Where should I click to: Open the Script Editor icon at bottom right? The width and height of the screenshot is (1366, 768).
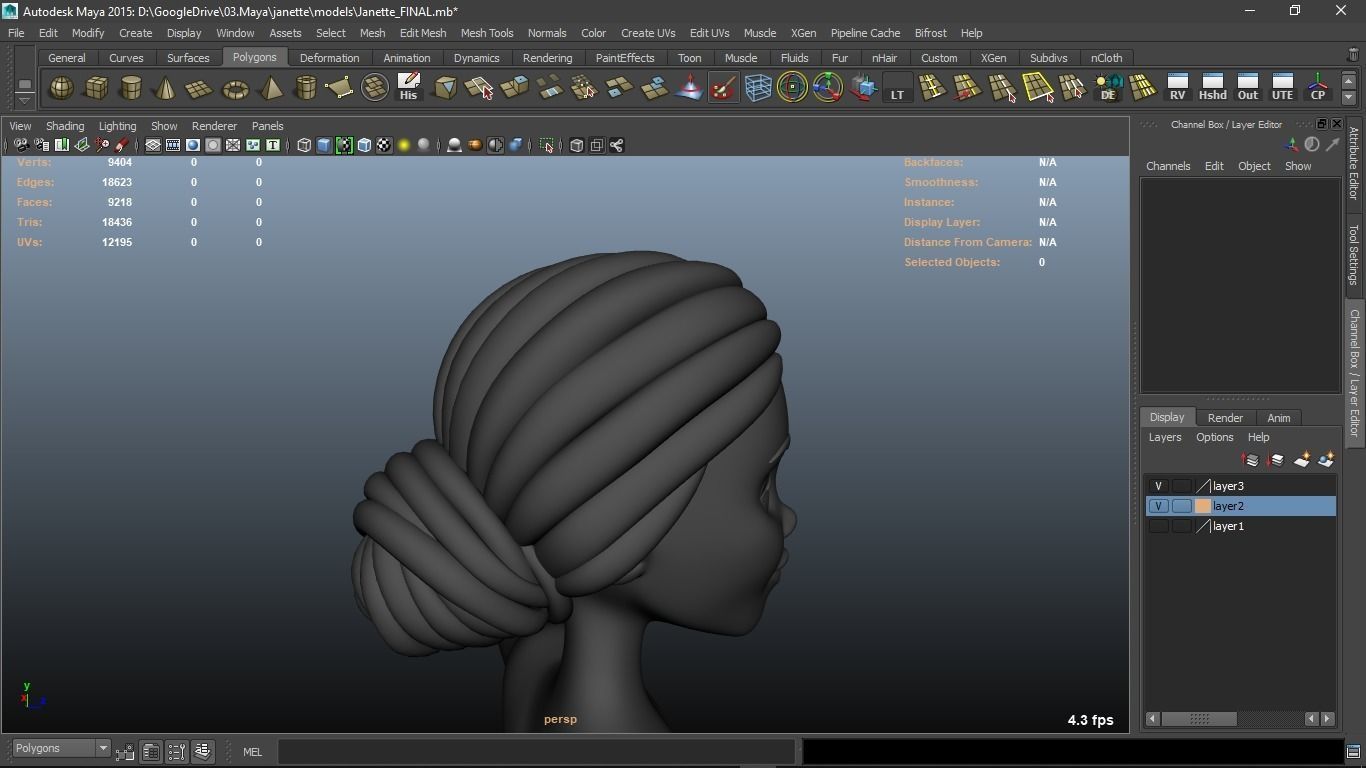pyautogui.click(x=1354, y=752)
